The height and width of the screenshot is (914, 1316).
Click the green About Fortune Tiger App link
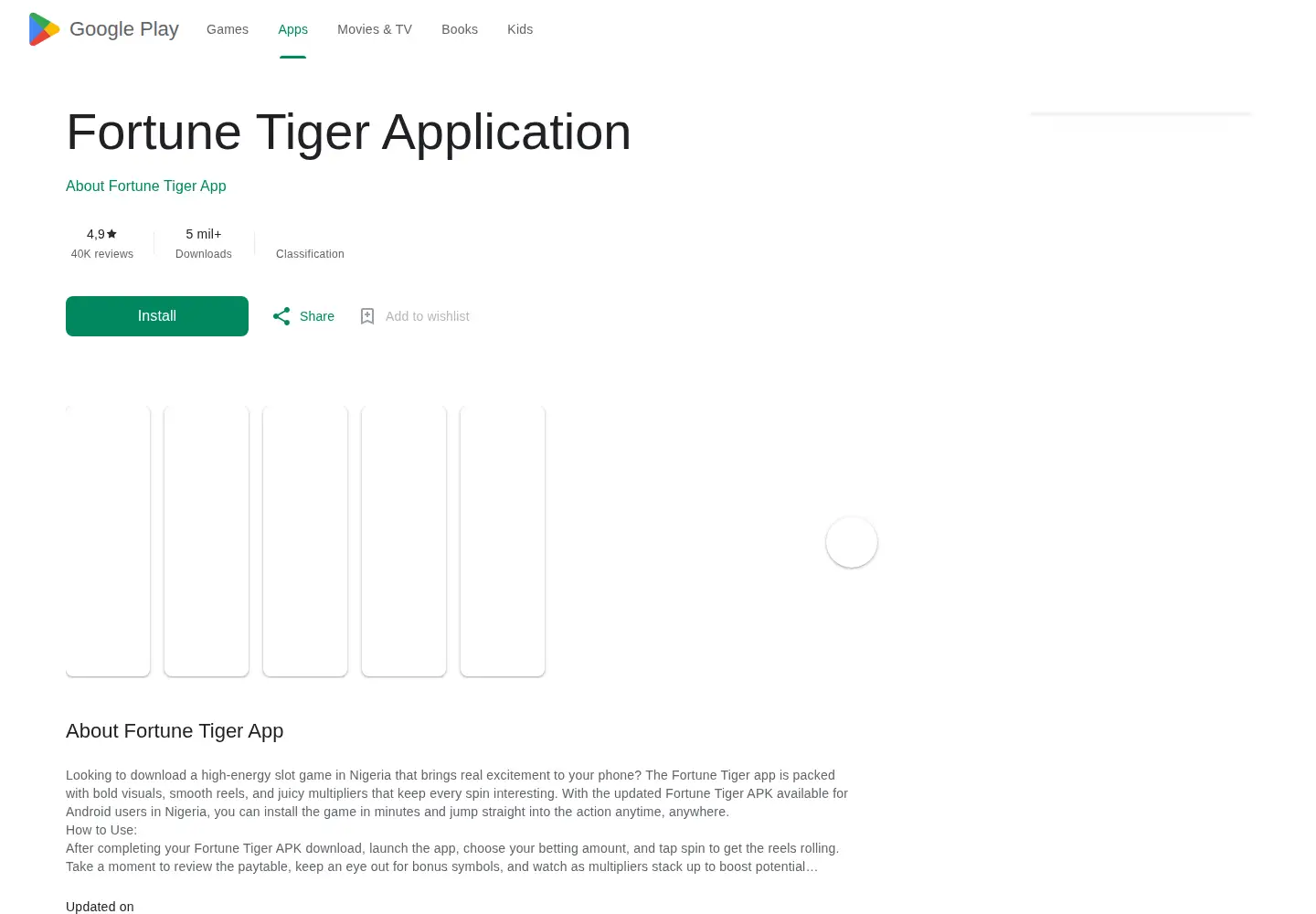pos(146,186)
